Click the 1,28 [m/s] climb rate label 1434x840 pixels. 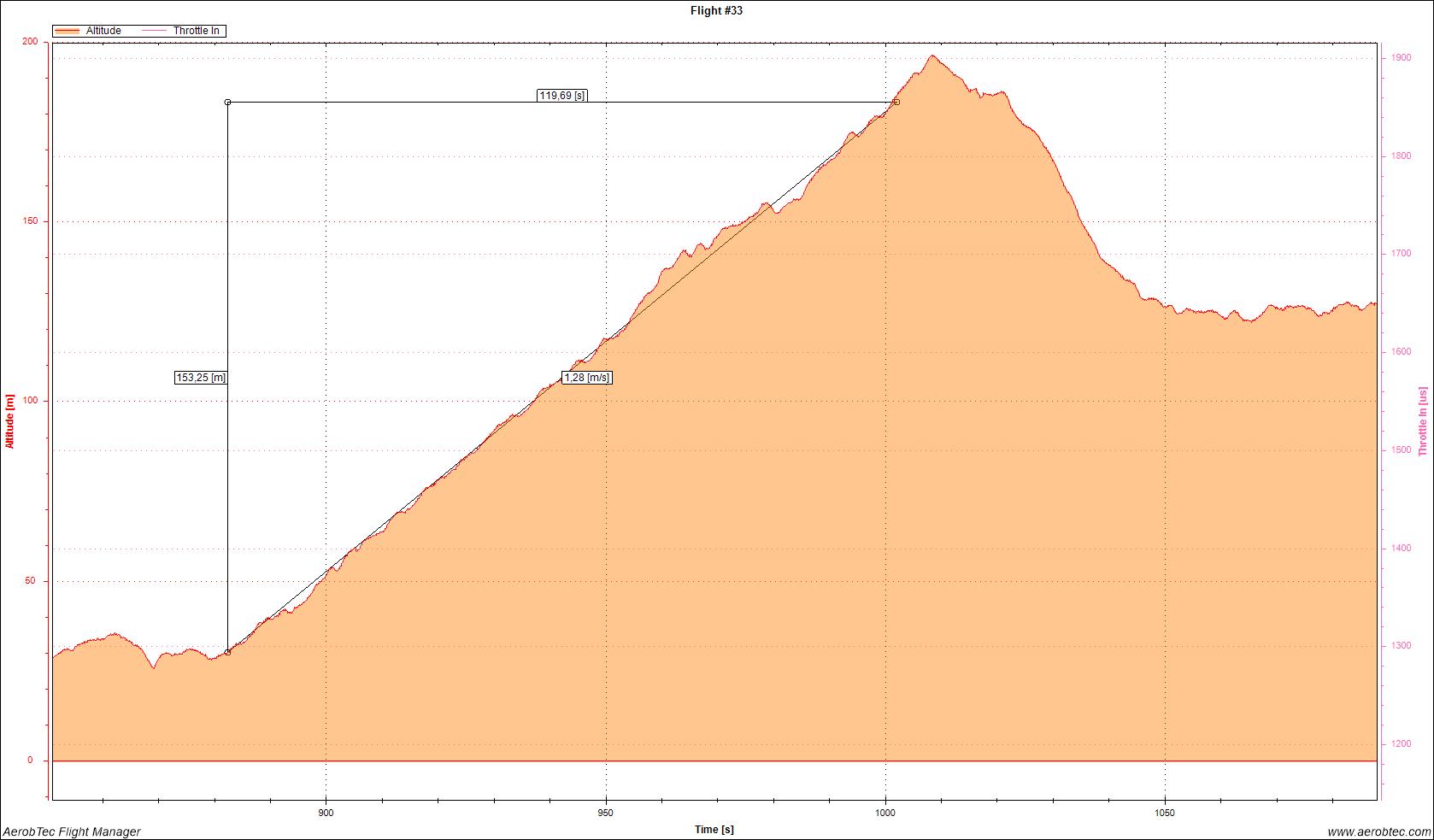pyautogui.click(x=587, y=377)
